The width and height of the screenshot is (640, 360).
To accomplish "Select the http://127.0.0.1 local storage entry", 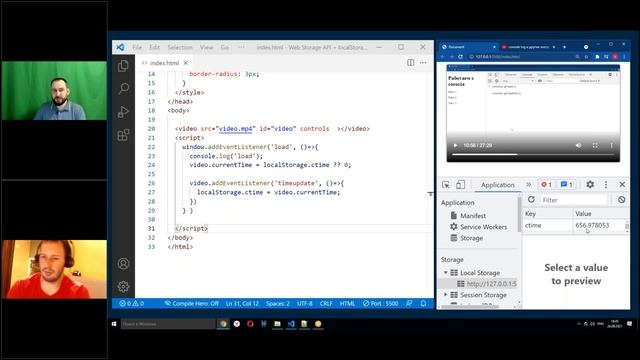I will [x=487, y=283].
